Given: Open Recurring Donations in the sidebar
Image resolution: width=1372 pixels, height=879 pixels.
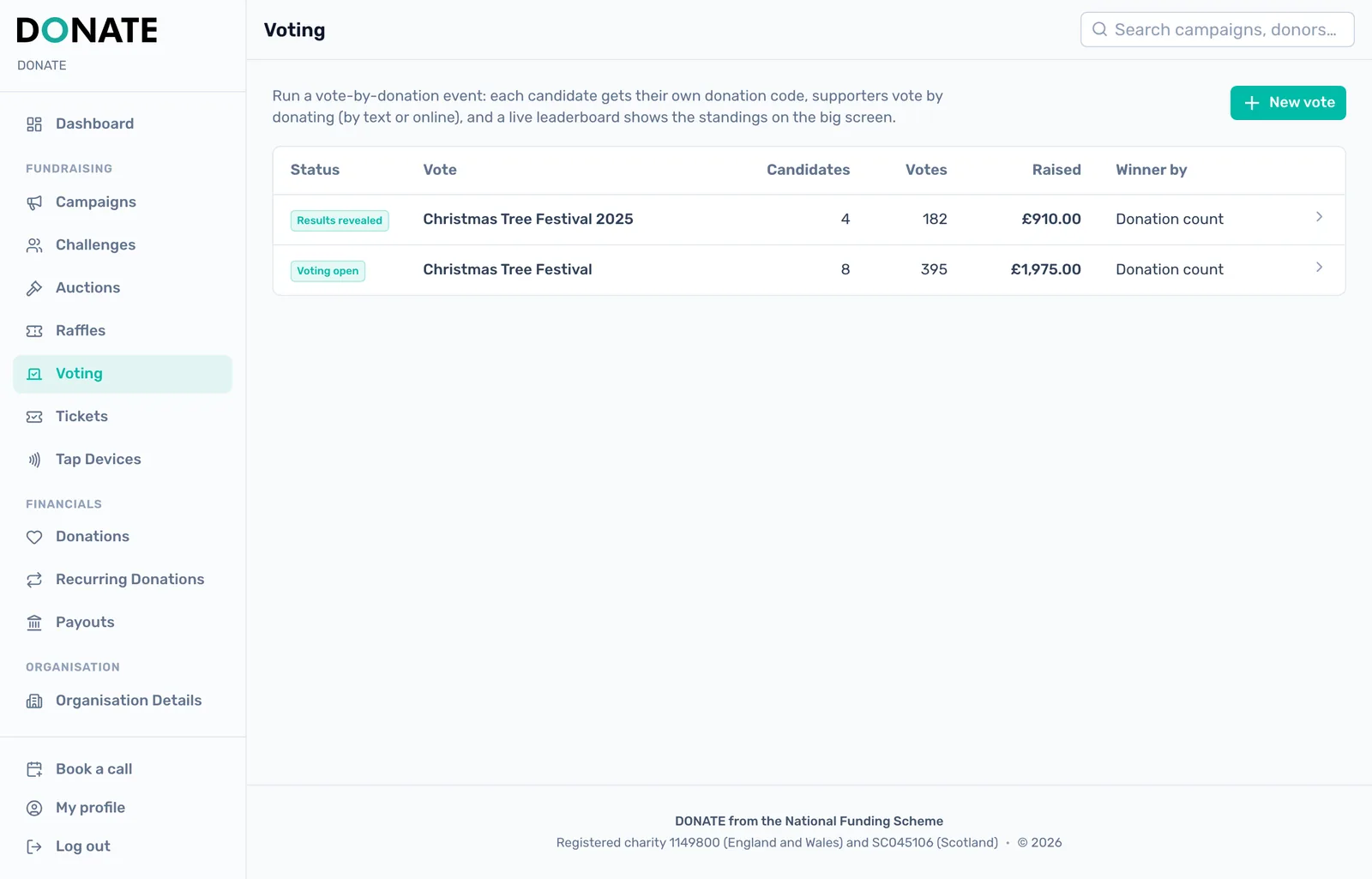Looking at the screenshot, I should coord(123,580).
